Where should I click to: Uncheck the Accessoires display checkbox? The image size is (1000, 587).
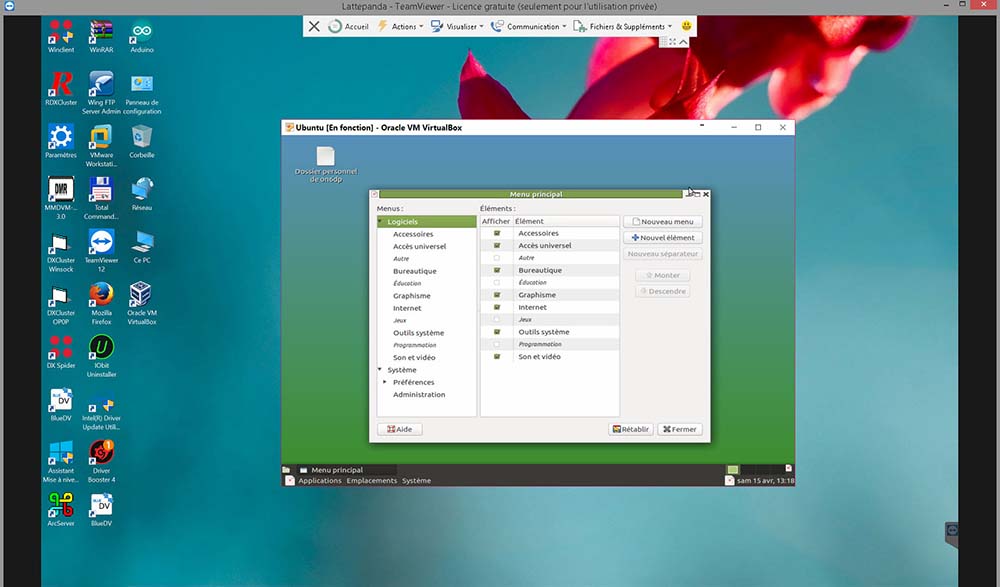(x=497, y=234)
